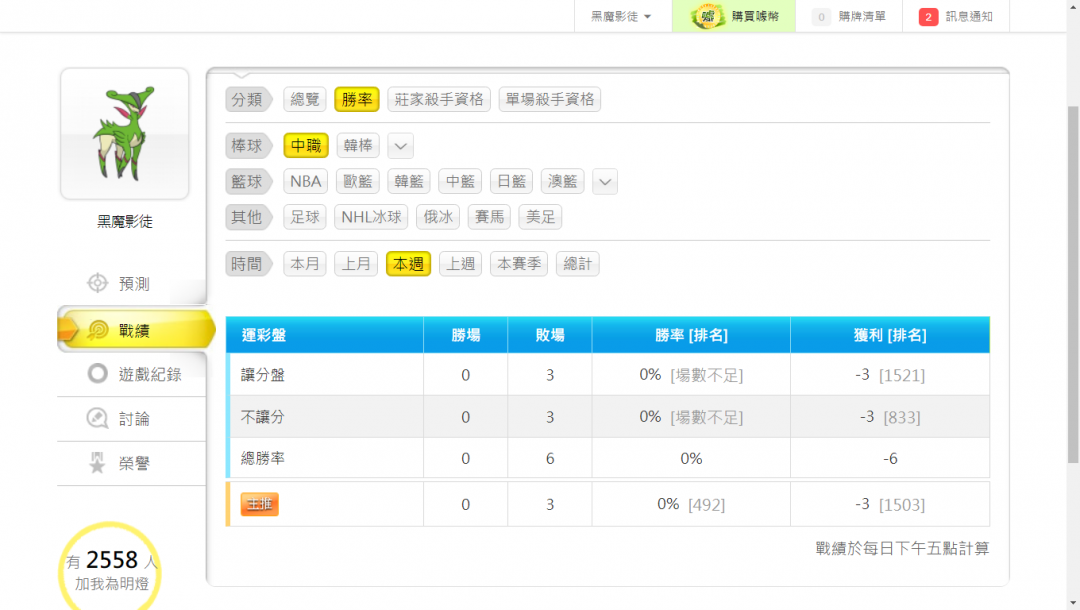The height and width of the screenshot is (610, 1080).
Task: Switch time range to 本月
Action: (305, 264)
